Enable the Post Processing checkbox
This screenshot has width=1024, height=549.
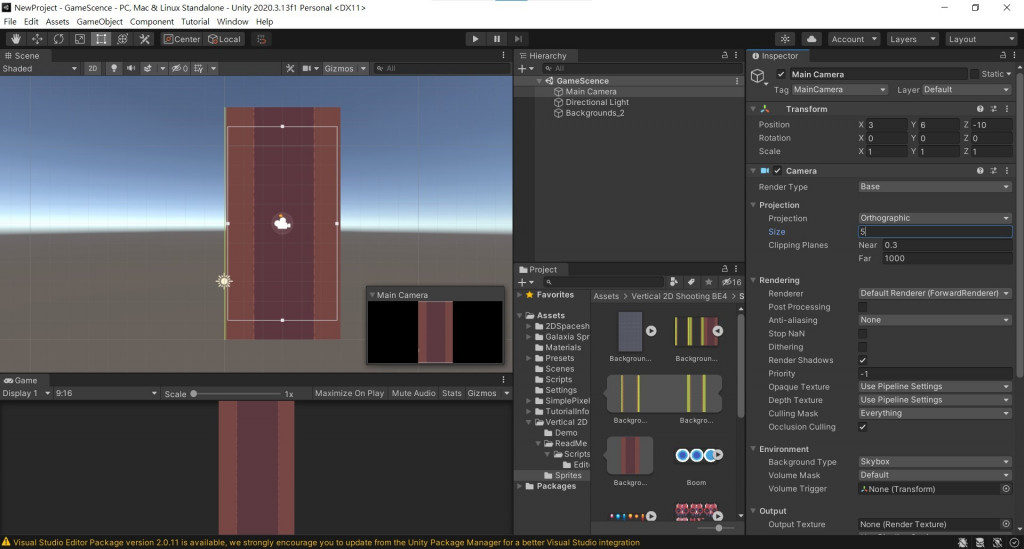pyautogui.click(x=862, y=307)
